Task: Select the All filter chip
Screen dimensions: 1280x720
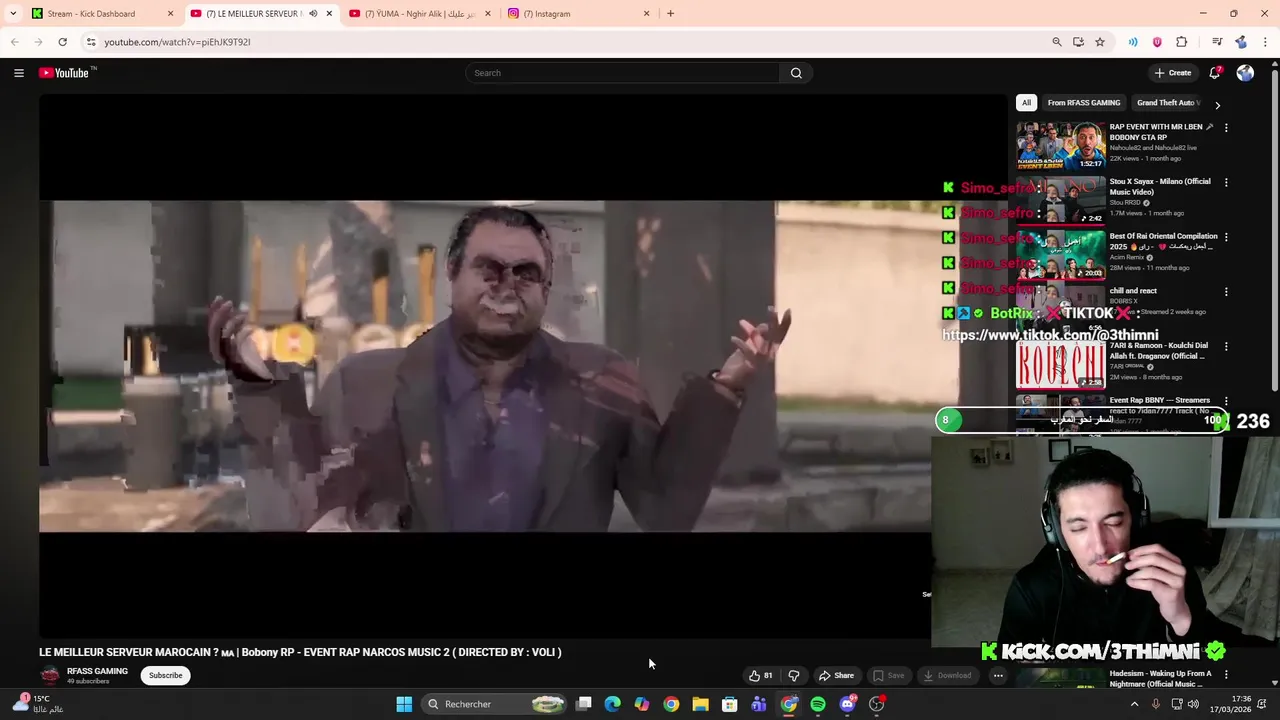Action: pyautogui.click(x=1026, y=103)
